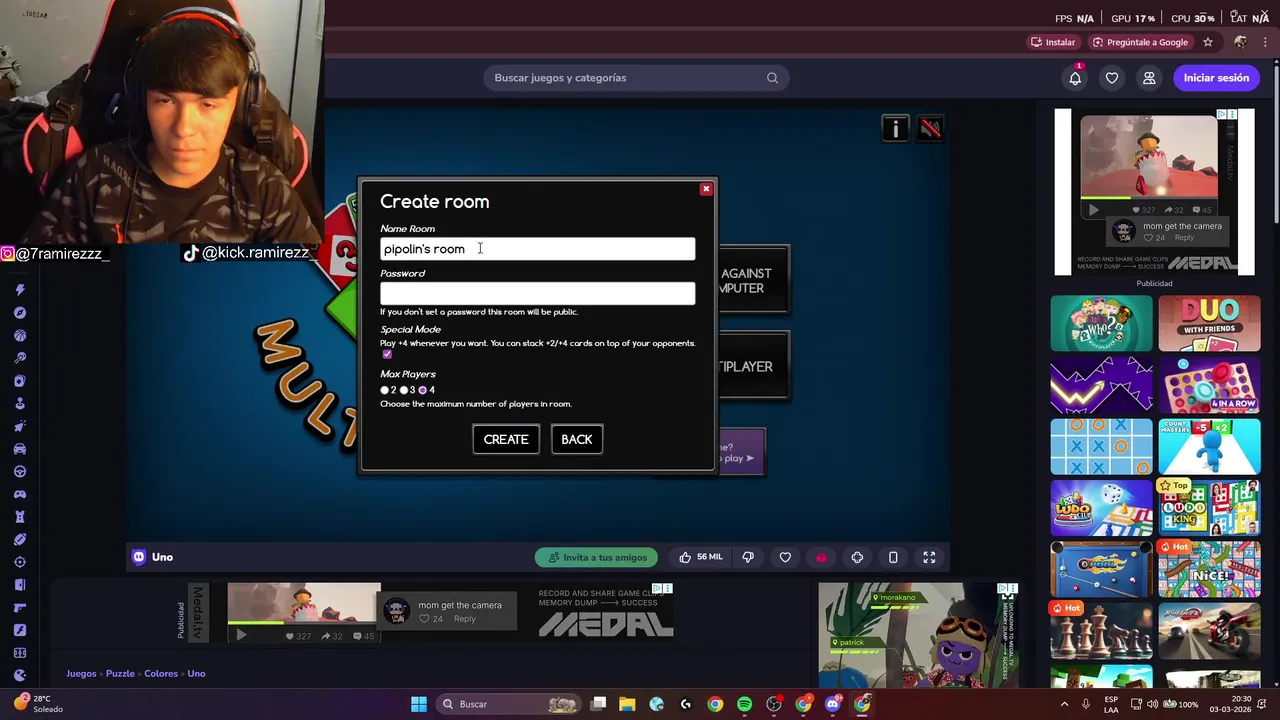Open Windows Start button
Screen dimensions: 1280x720
pyautogui.click(x=419, y=704)
